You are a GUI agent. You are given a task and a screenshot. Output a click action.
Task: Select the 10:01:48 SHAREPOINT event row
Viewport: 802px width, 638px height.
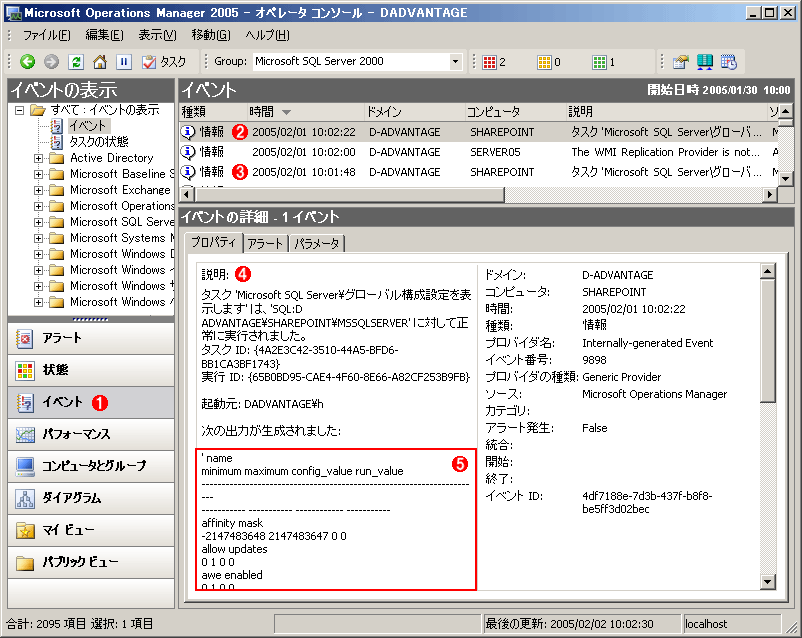[479, 172]
